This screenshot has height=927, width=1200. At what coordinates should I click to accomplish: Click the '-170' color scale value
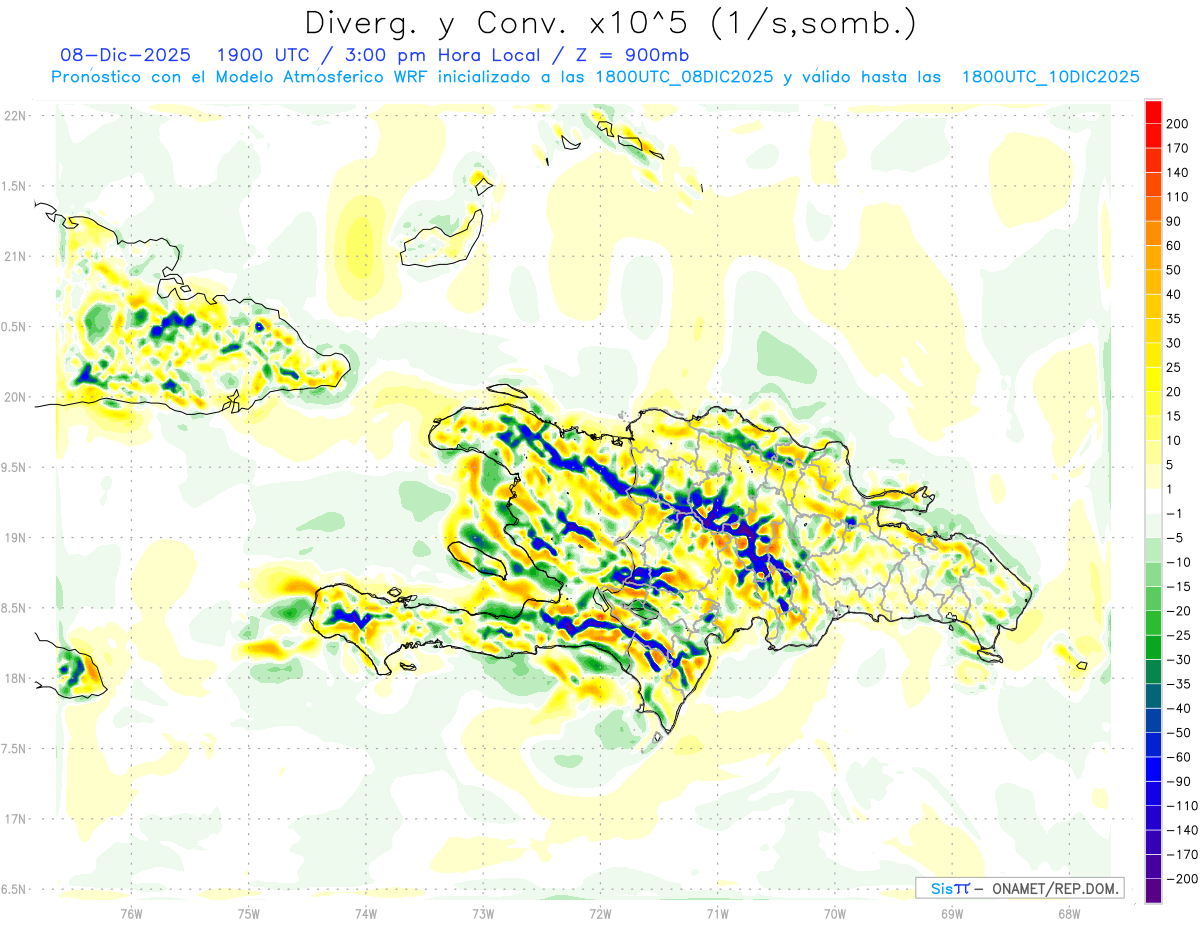pyautogui.click(x=1181, y=854)
